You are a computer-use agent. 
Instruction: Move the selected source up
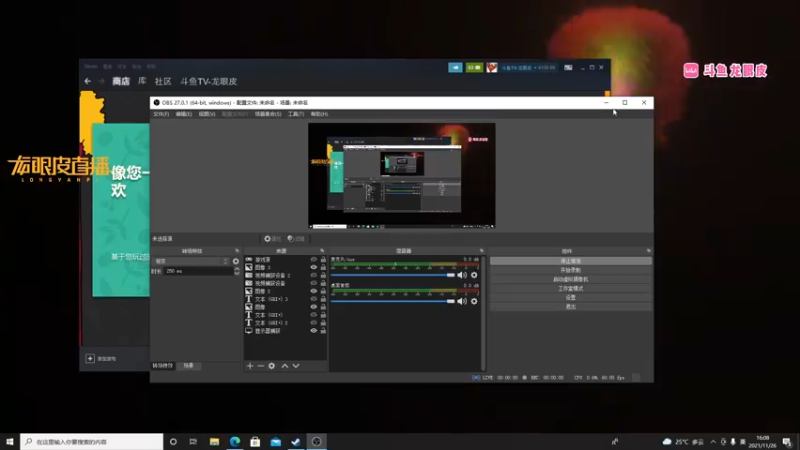tap(285, 366)
